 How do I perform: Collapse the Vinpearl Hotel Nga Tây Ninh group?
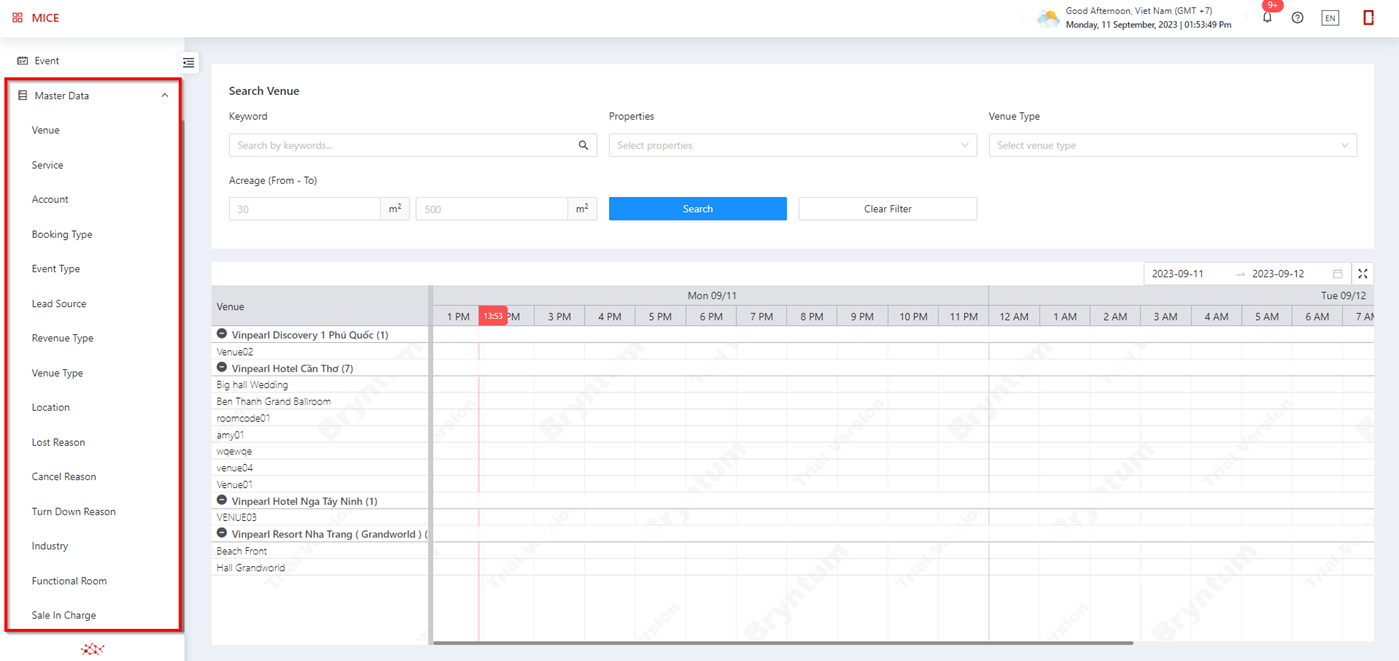point(222,500)
